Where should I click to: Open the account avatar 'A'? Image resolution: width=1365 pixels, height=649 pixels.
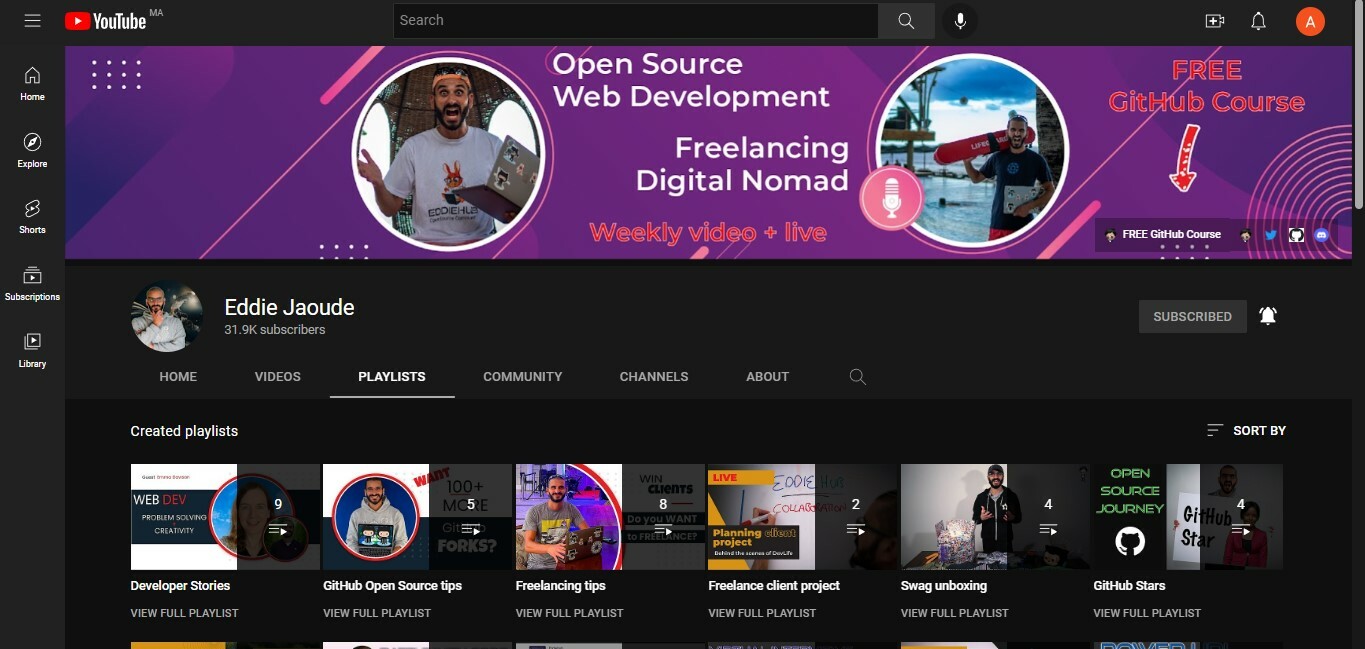[x=1310, y=21]
